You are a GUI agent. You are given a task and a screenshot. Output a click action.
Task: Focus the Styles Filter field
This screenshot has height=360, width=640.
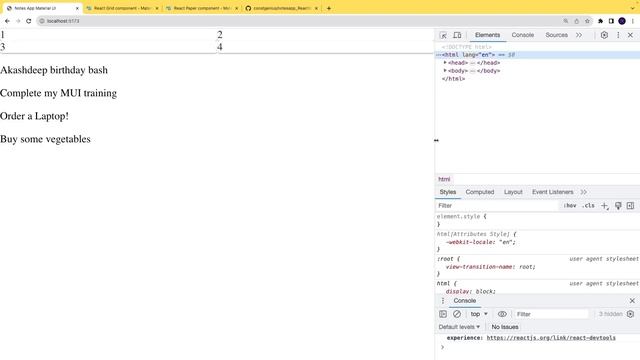coord(496,206)
